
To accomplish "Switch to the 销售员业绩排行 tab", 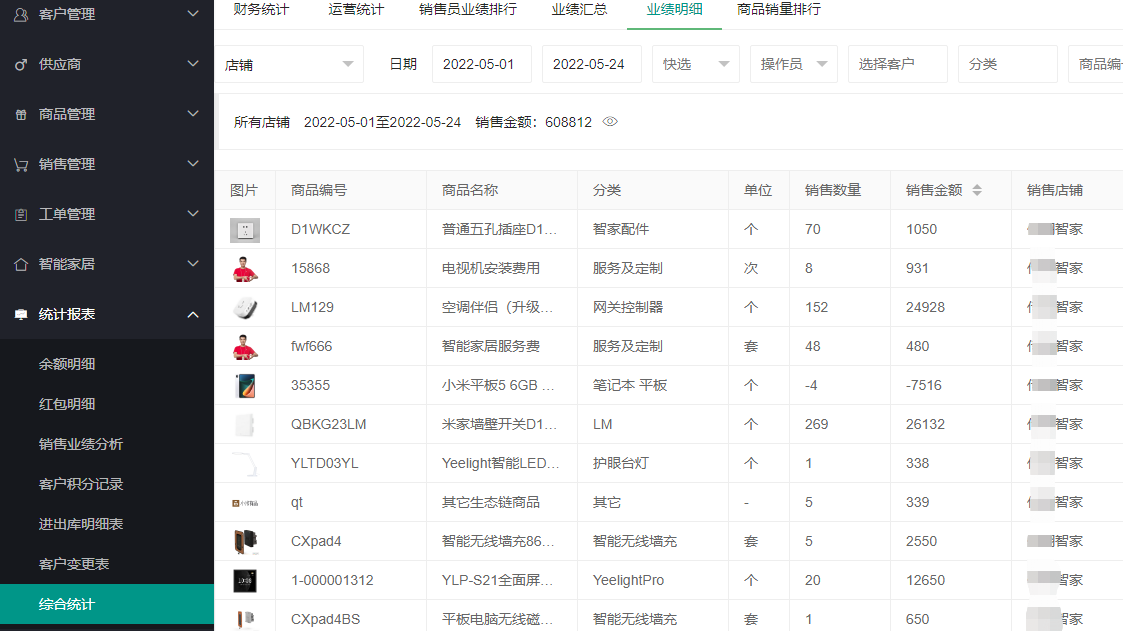I will pos(468,10).
